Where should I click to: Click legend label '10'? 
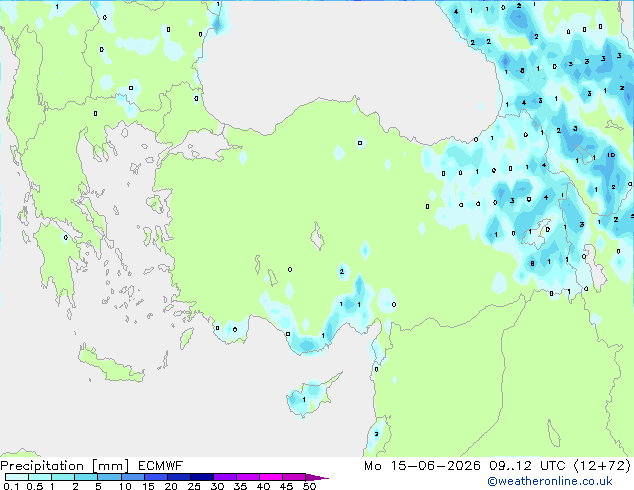(125, 486)
